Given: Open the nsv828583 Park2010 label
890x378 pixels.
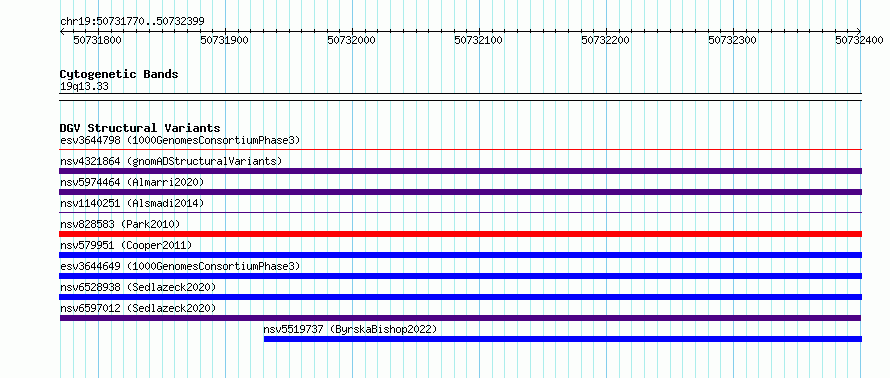Looking at the screenshot, I should [x=120, y=224].
